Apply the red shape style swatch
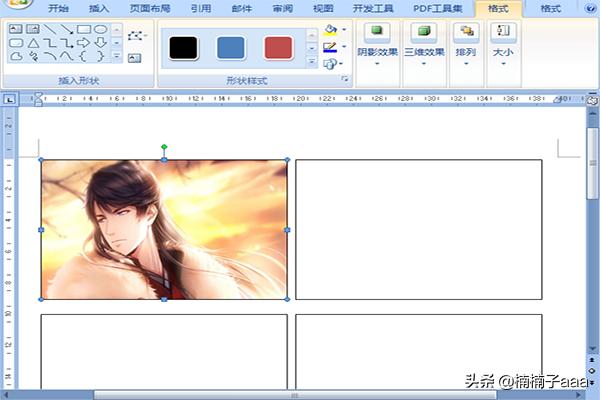The height and width of the screenshot is (400, 600). click(278, 48)
